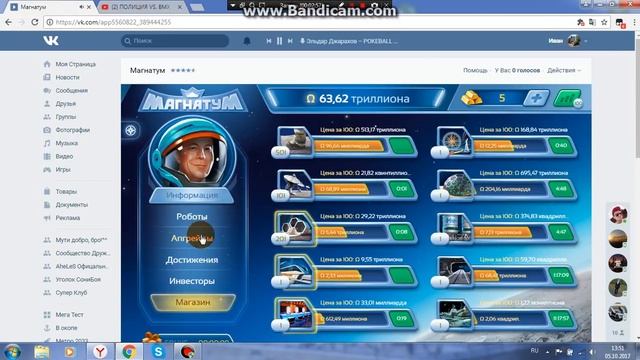Pause the playing VK track

click(x=280, y=41)
